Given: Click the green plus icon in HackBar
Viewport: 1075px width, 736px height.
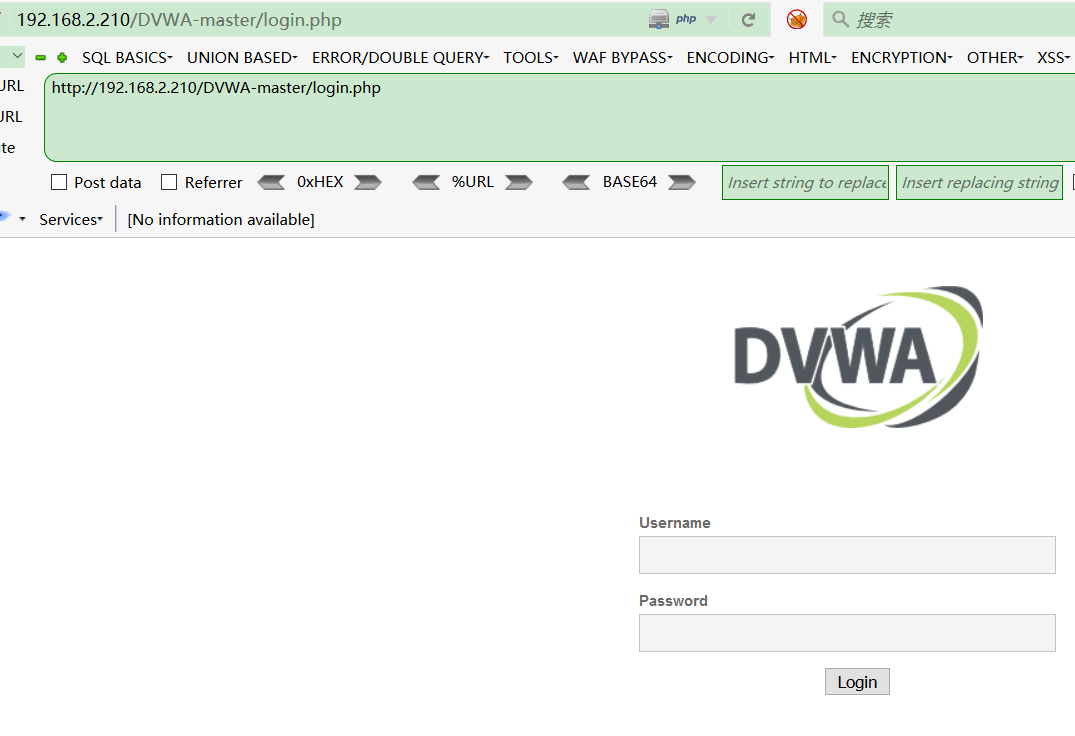Looking at the screenshot, I should point(62,58).
